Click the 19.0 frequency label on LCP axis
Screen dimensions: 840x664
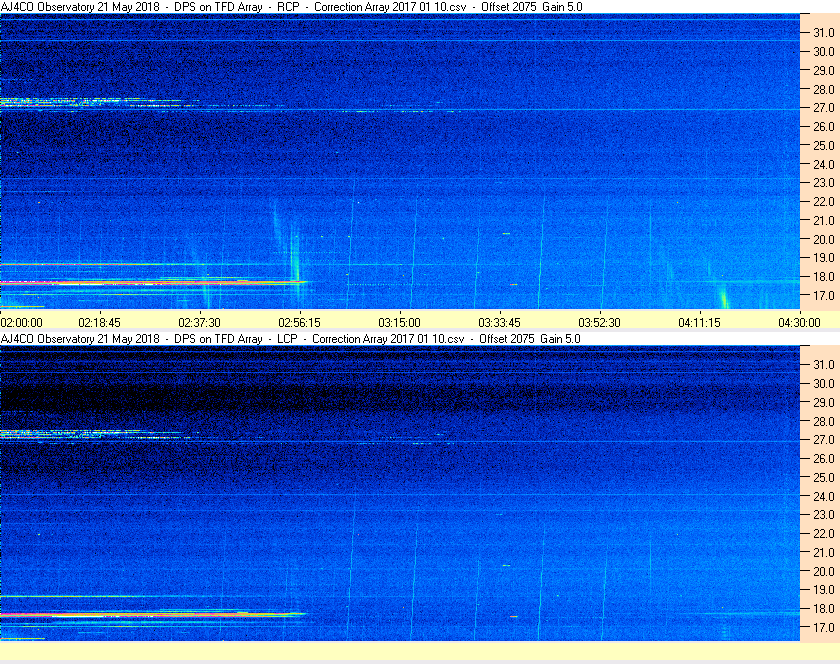click(824, 590)
